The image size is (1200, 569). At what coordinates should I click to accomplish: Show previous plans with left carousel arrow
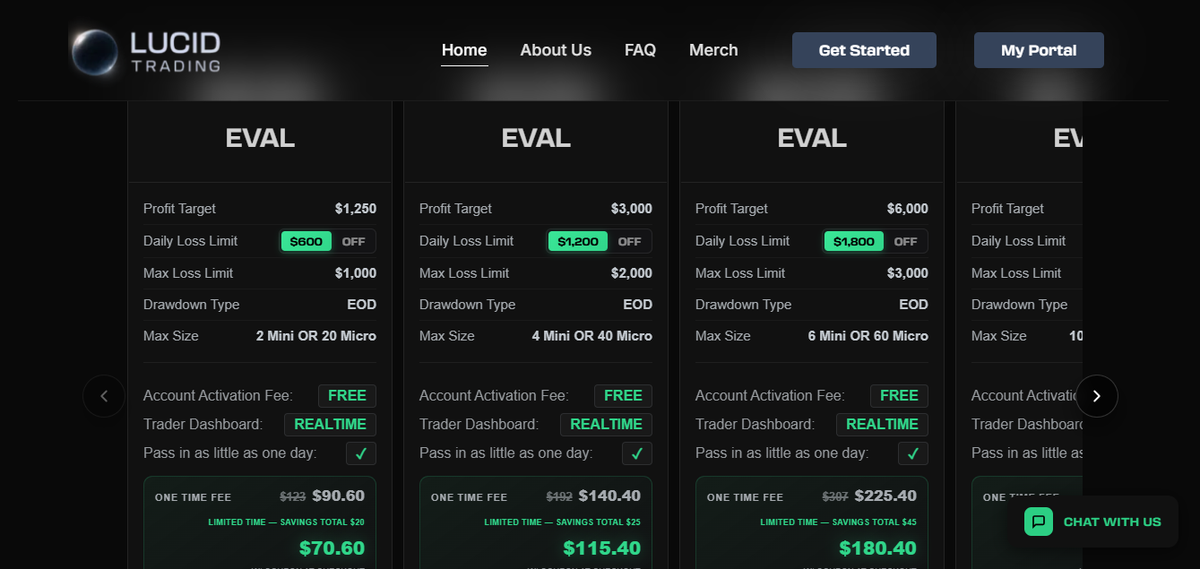(x=104, y=396)
